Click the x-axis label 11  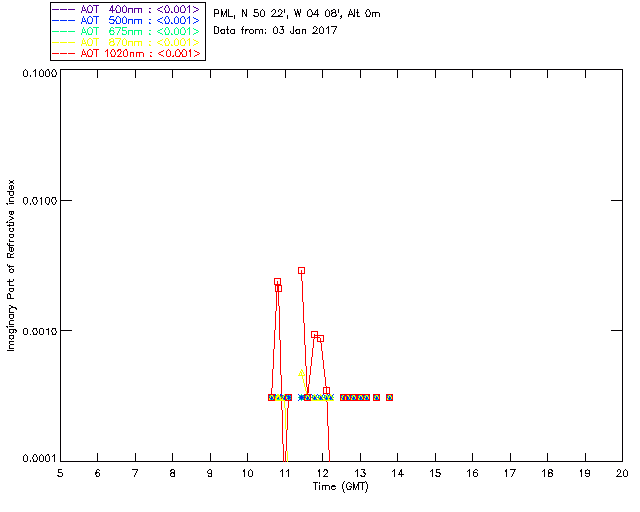(x=285, y=473)
